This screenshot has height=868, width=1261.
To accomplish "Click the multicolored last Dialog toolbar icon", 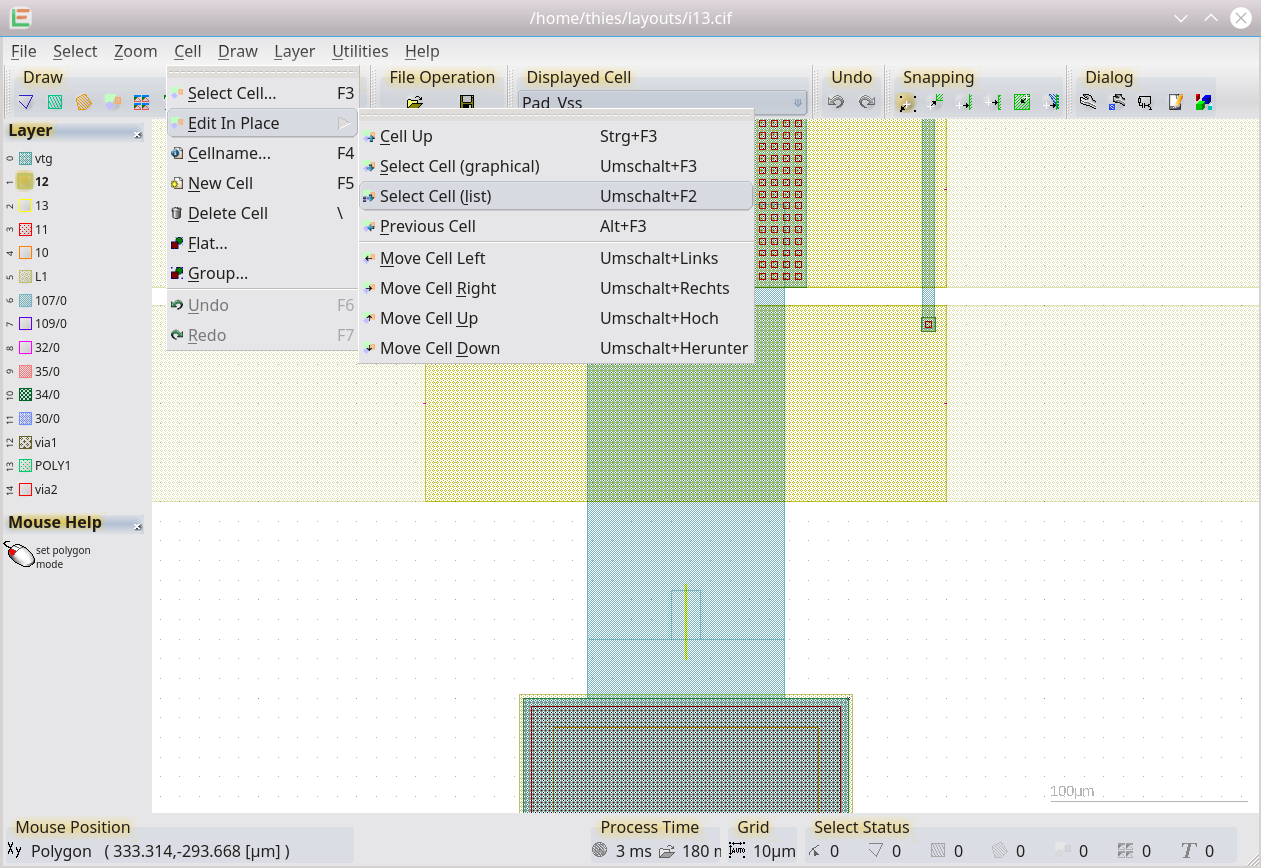I will pyautogui.click(x=1203, y=102).
